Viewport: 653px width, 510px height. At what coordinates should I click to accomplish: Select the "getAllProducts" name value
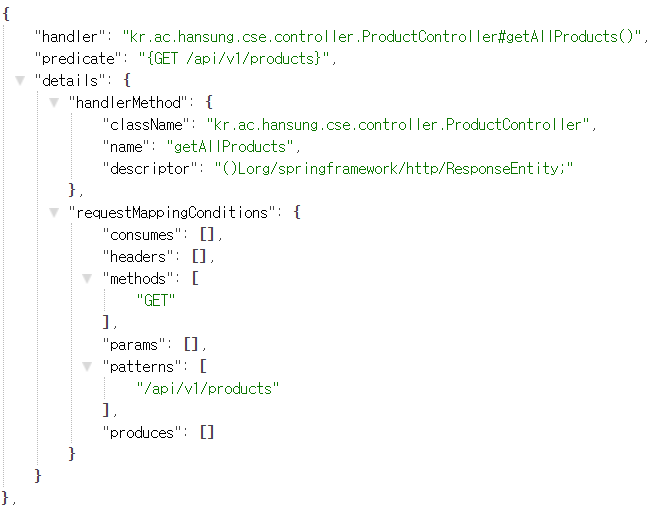(x=229, y=147)
